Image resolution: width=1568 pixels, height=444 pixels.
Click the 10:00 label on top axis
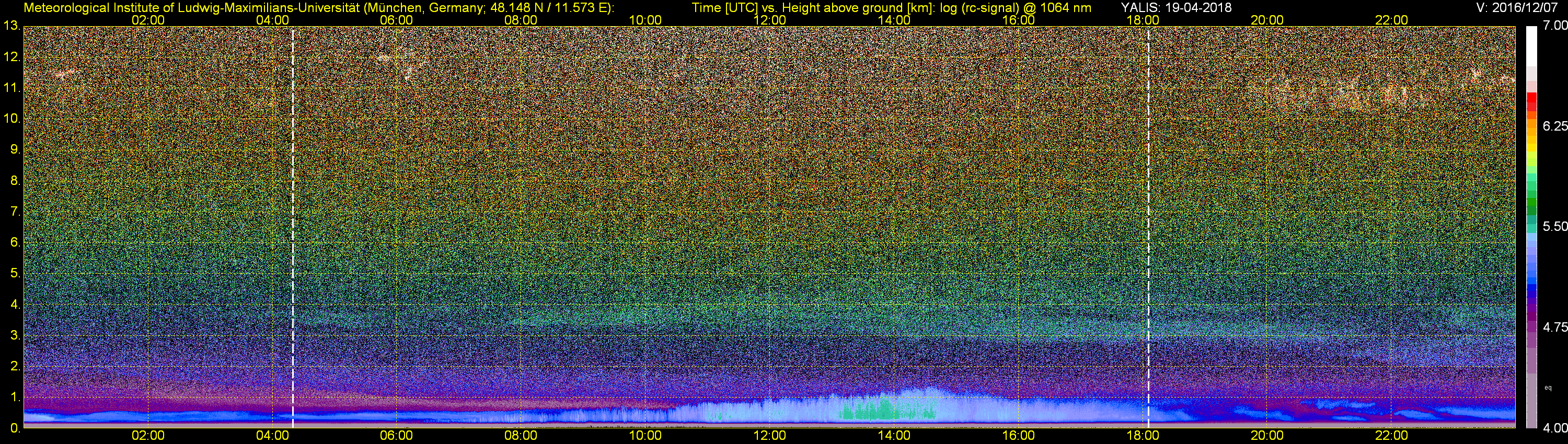(645, 20)
